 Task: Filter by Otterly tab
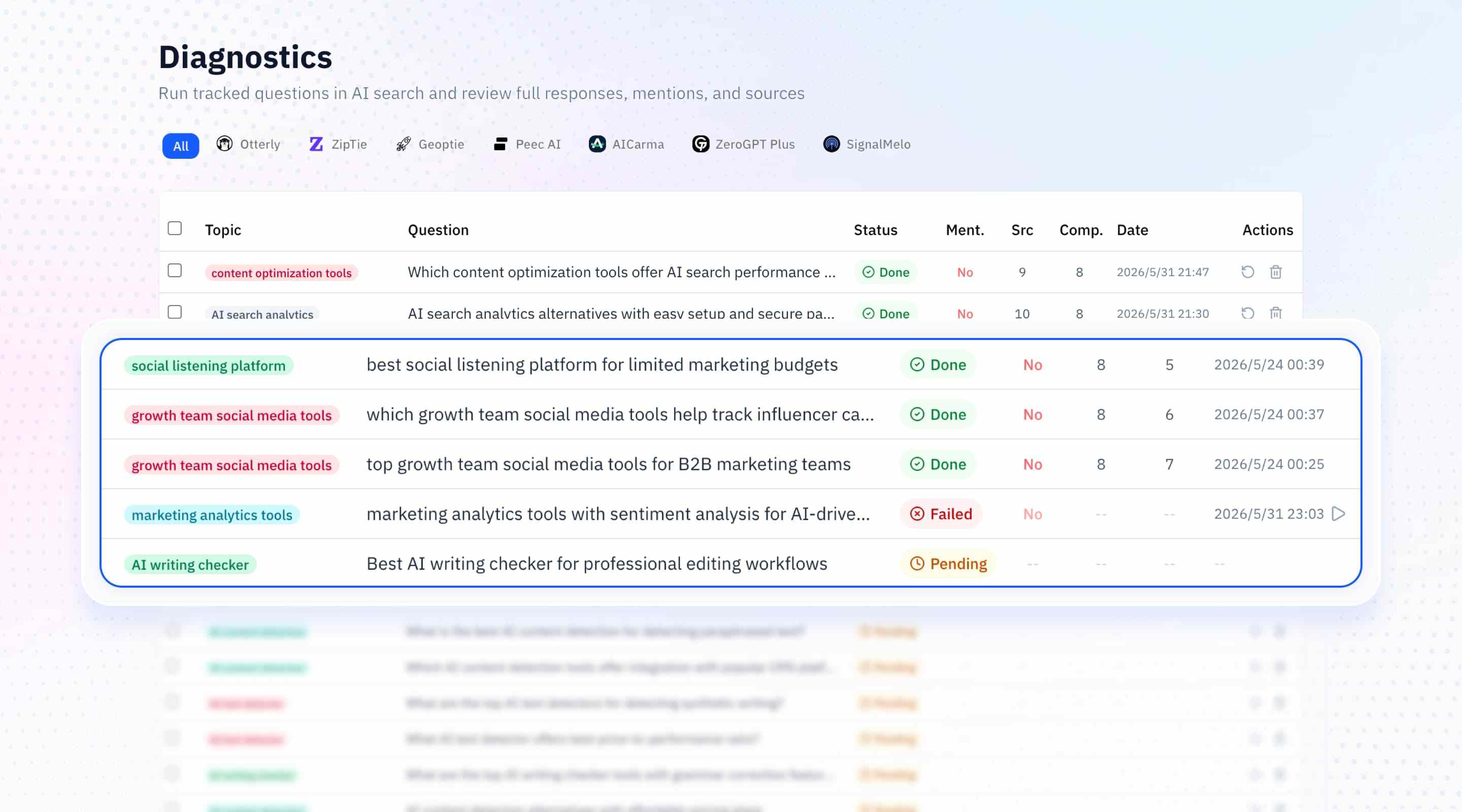click(x=249, y=144)
